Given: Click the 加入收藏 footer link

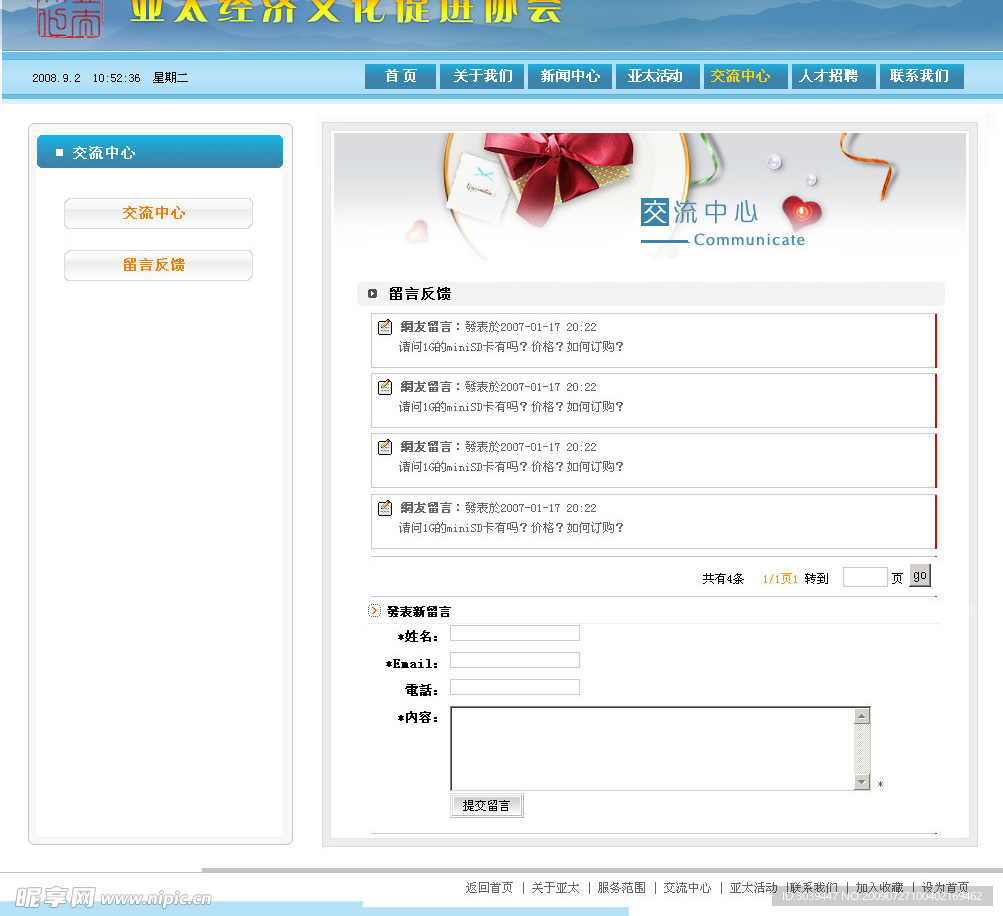Looking at the screenshot, I should tap(880, 888).
